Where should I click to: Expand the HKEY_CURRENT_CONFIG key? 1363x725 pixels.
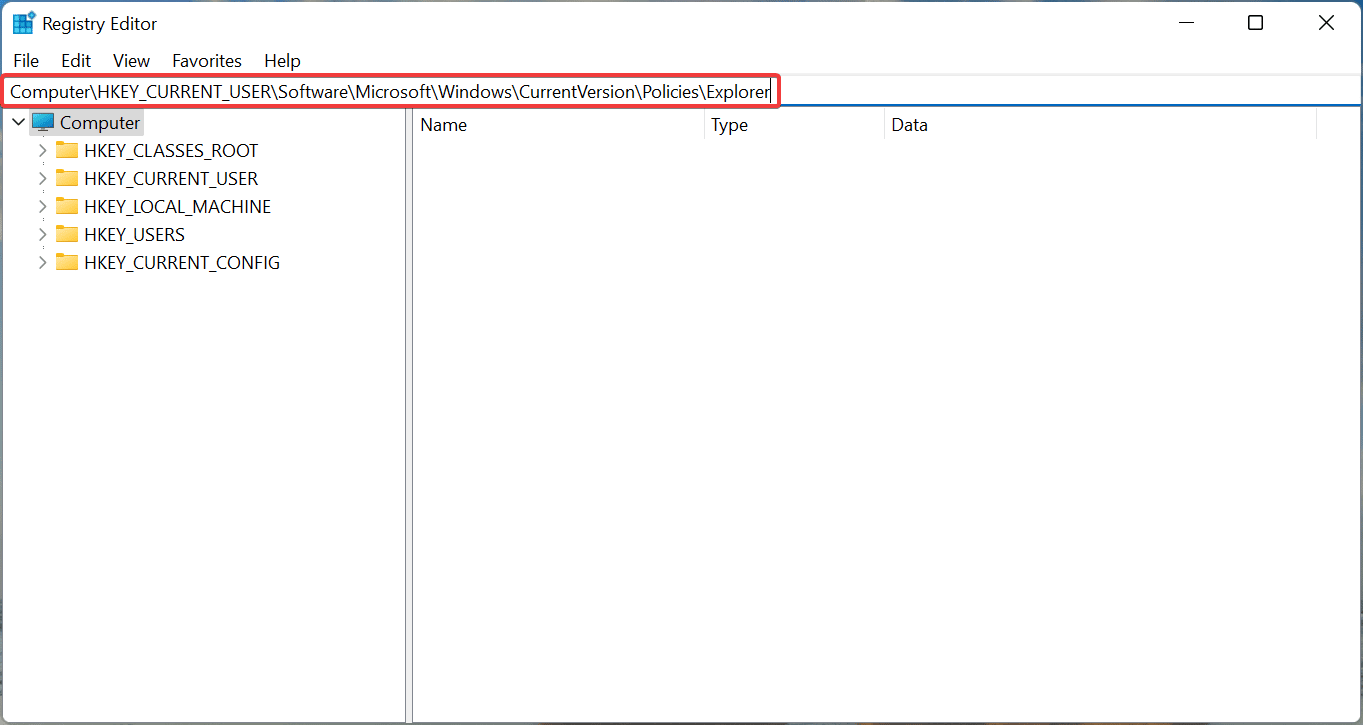click(x=42, y=263)
